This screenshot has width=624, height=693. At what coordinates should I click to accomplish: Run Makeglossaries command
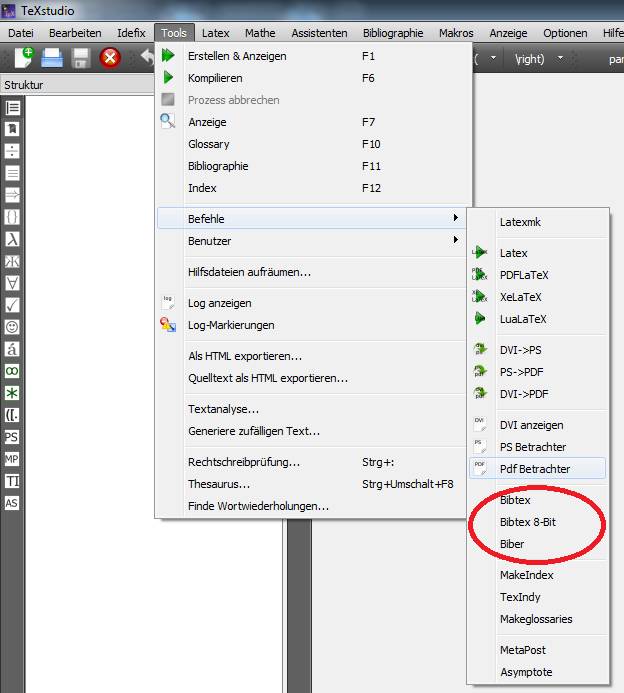[x=538, y=619]
